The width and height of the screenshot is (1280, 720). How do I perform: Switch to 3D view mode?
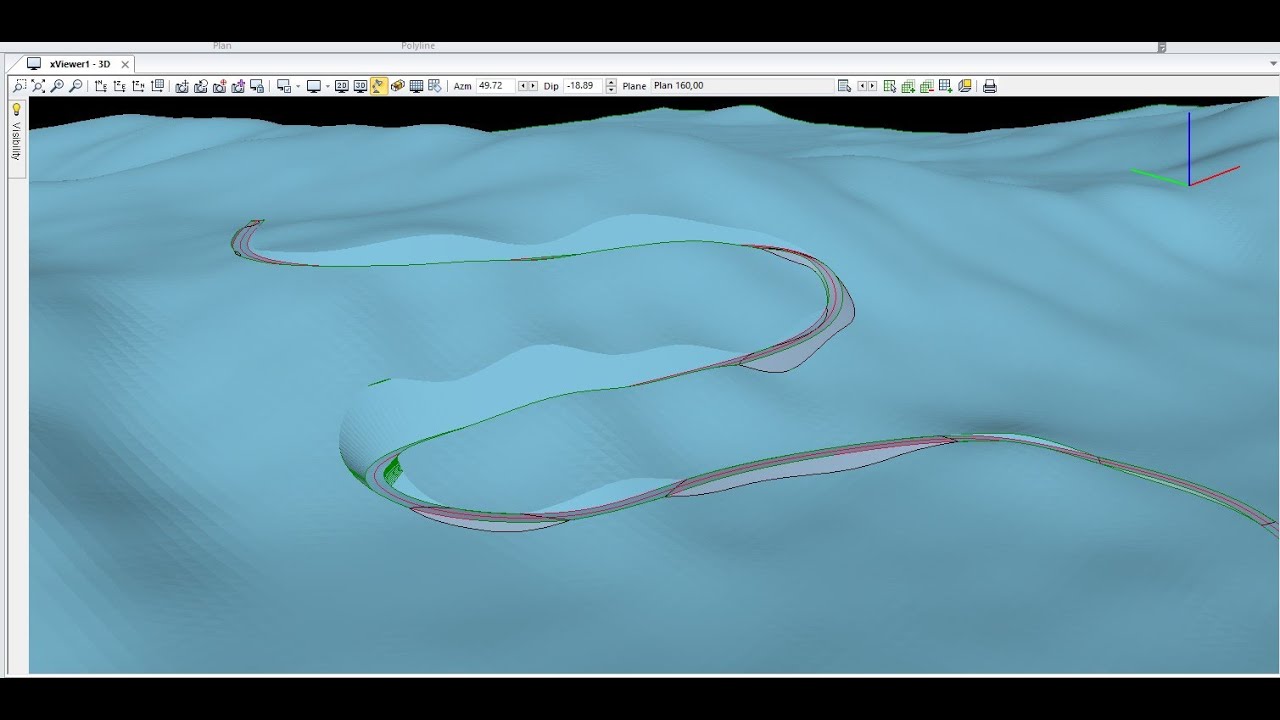point(360,86)
